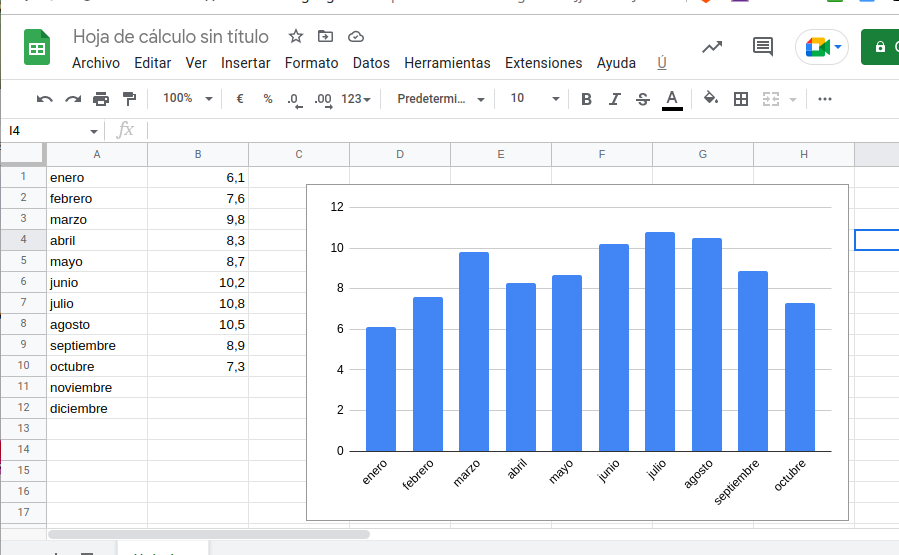Select cell containing 'septiembre'
The width and height of the screenshot is (899, 555).
pos(97,345)
